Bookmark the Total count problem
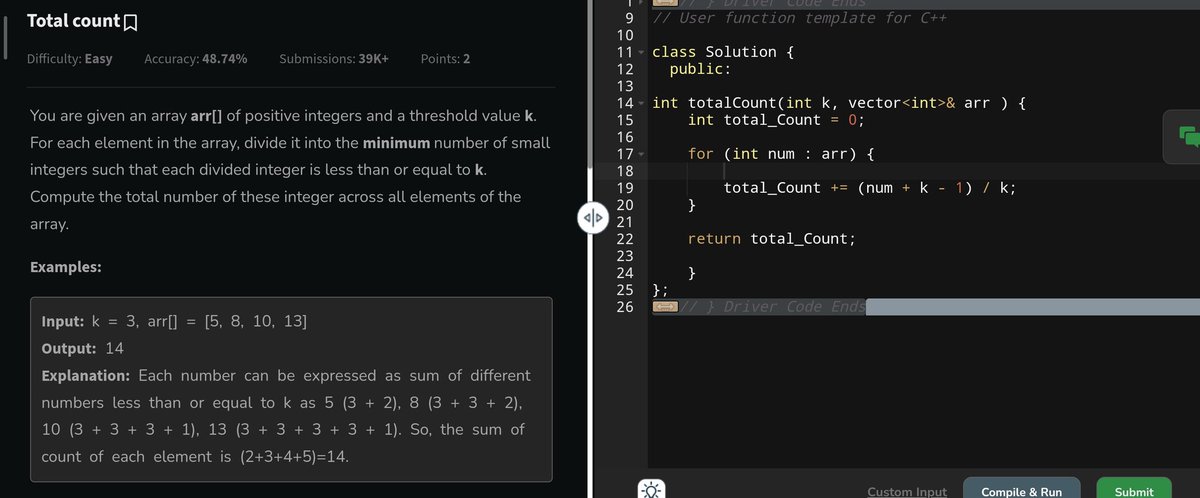The height and width of the screenshot is (498, 1200). coord(129,21)
